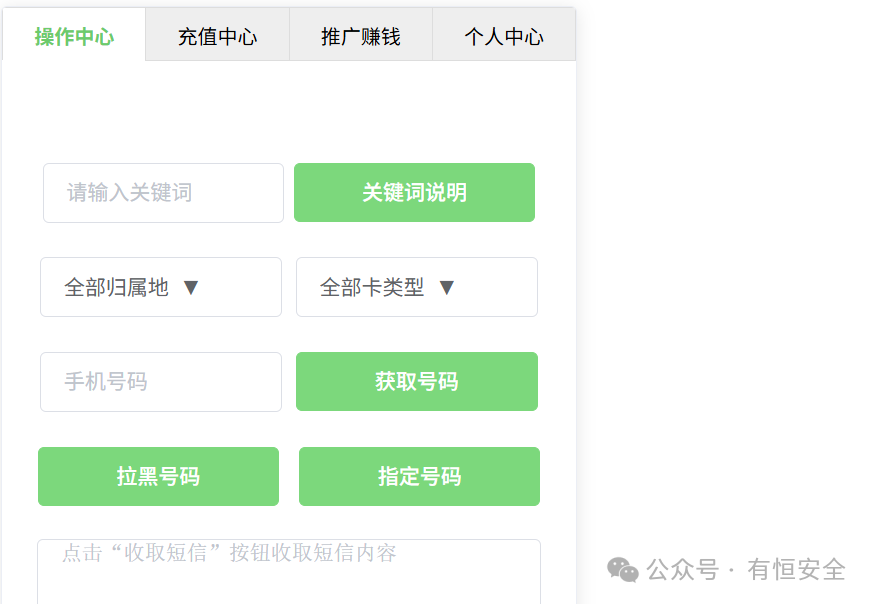Focus the 请输入关键词 keyword input

click(x=163, y=193)
